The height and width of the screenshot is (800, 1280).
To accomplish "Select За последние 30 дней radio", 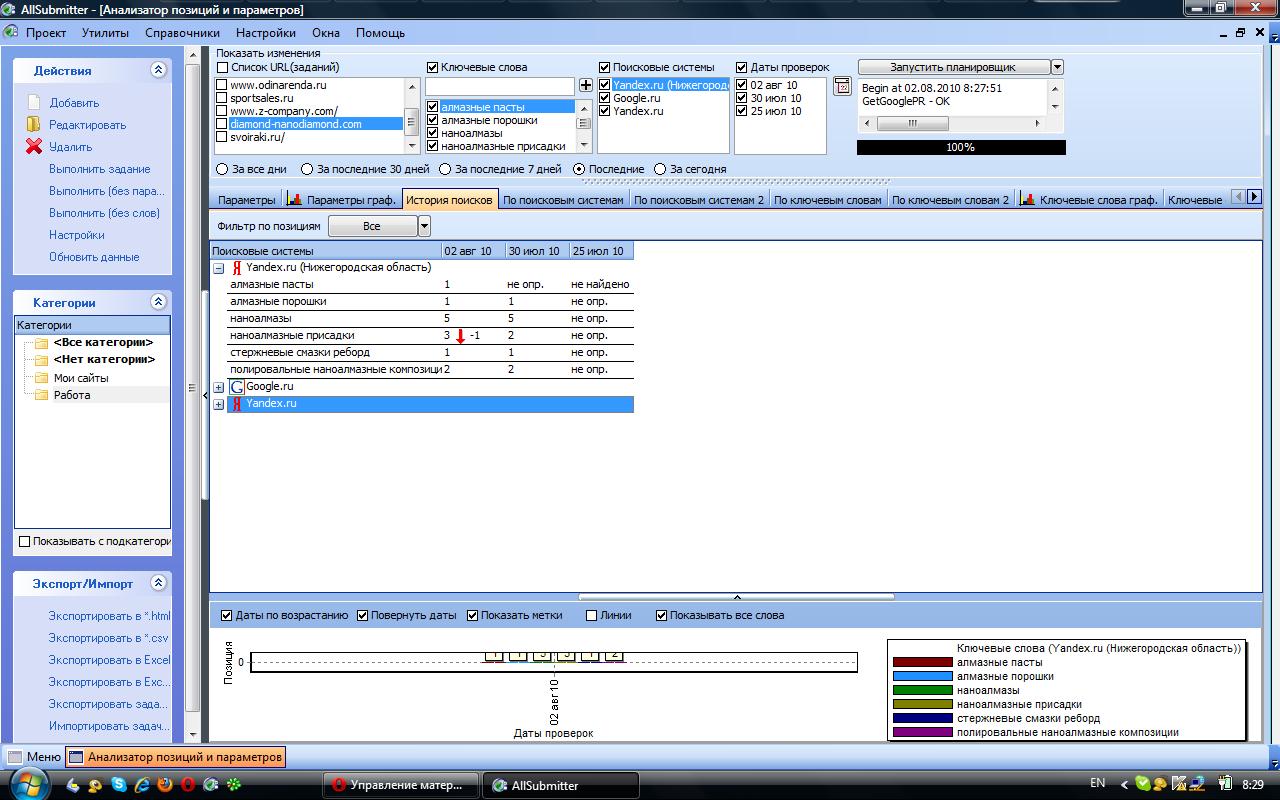I will pyautogui.click(x=308, y=169).
